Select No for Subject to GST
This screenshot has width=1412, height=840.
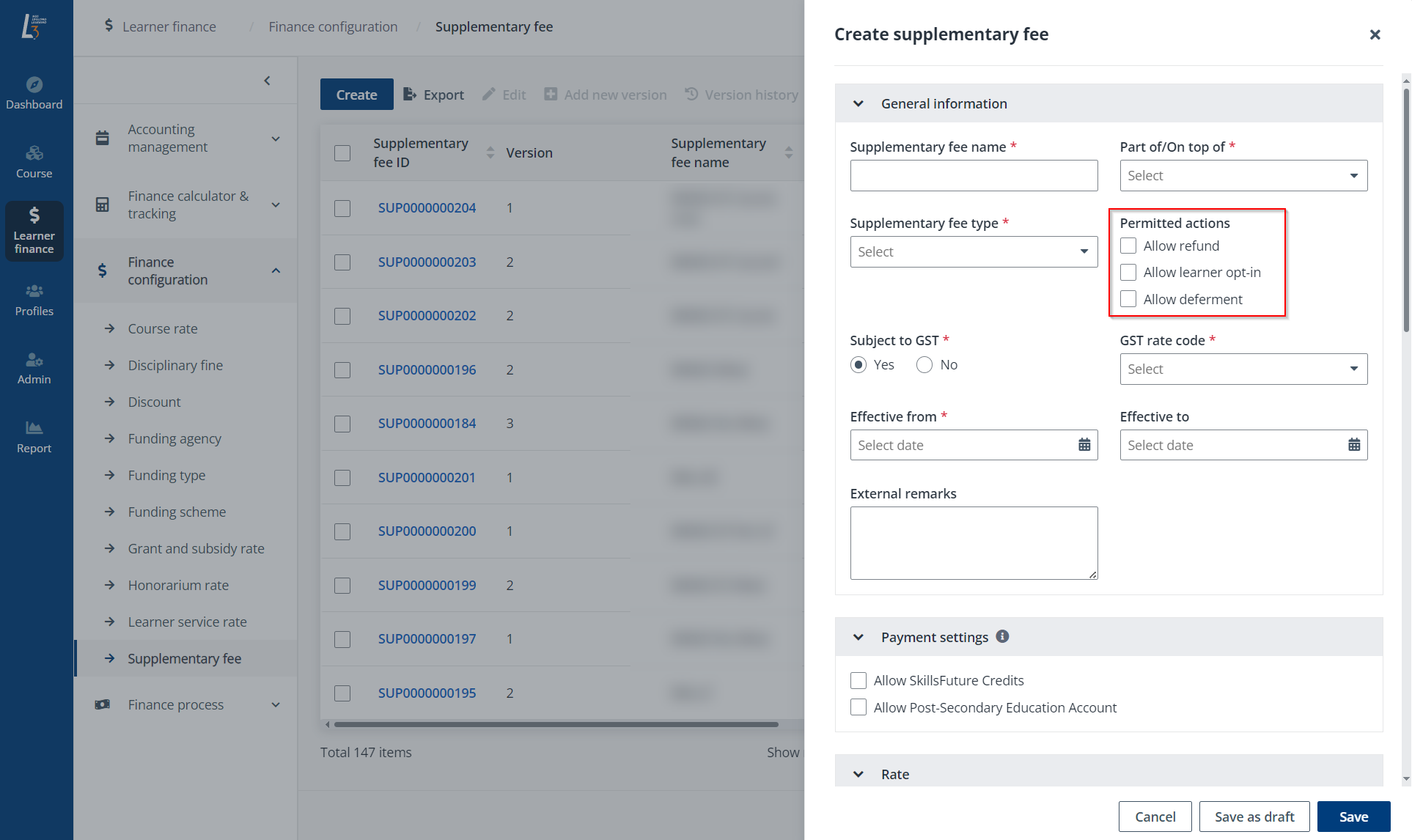(x=924, y=364)
